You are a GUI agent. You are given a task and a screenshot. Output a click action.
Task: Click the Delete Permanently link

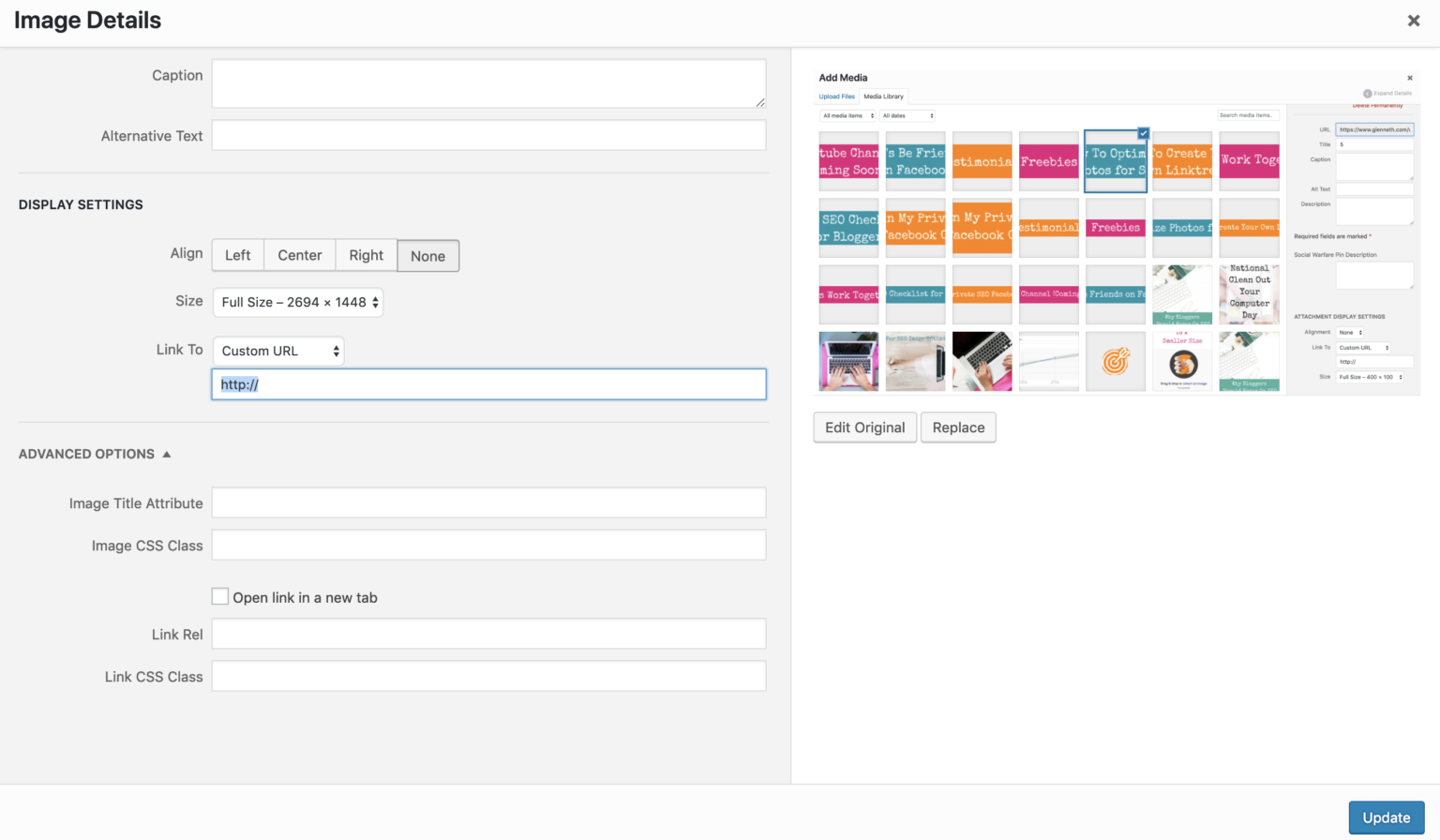click(1377, 105)
